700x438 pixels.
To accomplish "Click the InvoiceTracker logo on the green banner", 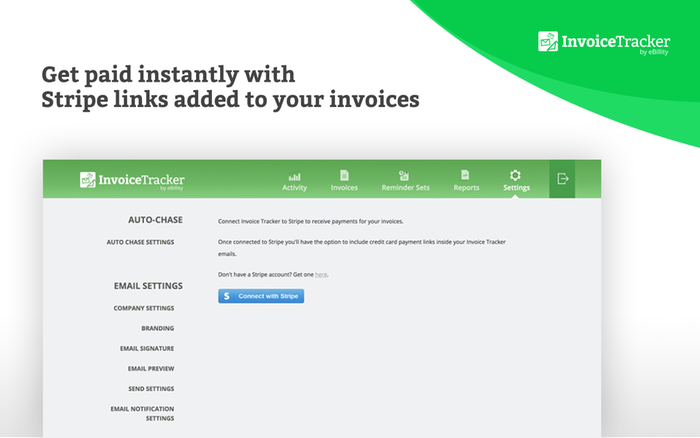I will coord(604,42).
